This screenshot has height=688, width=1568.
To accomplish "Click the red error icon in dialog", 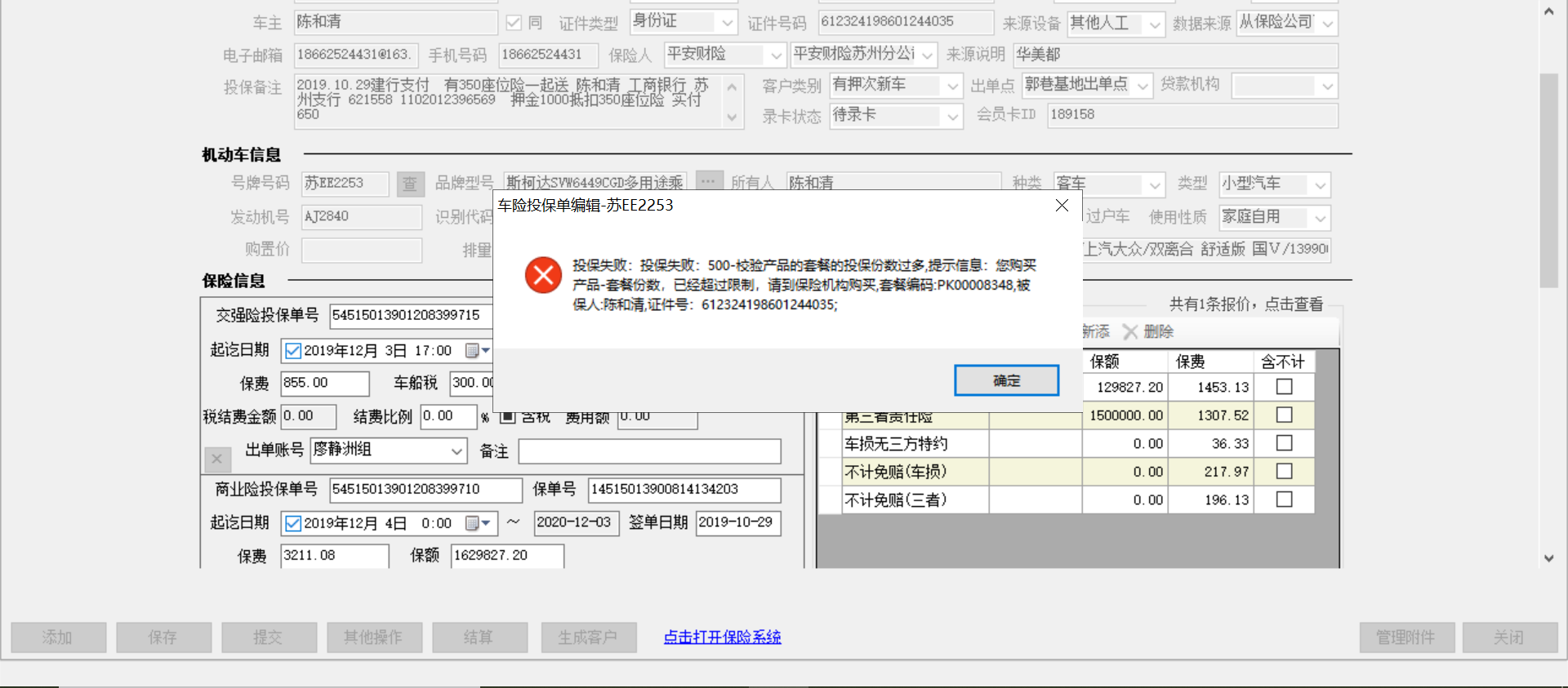I will click(543, 275).
